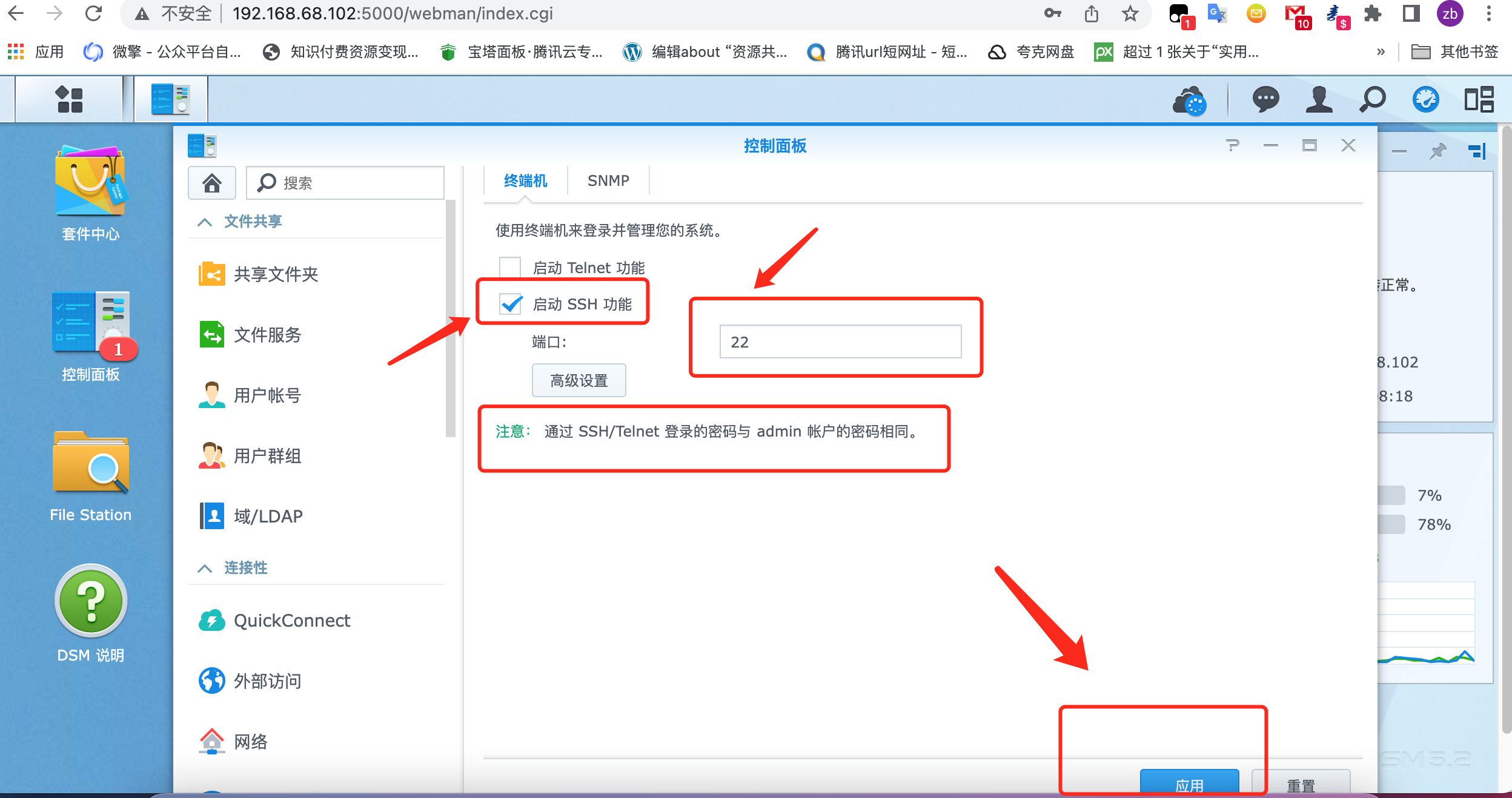Launch File Station desktop icon
This screenshot has width=1512, height=798.
[90, 476]
